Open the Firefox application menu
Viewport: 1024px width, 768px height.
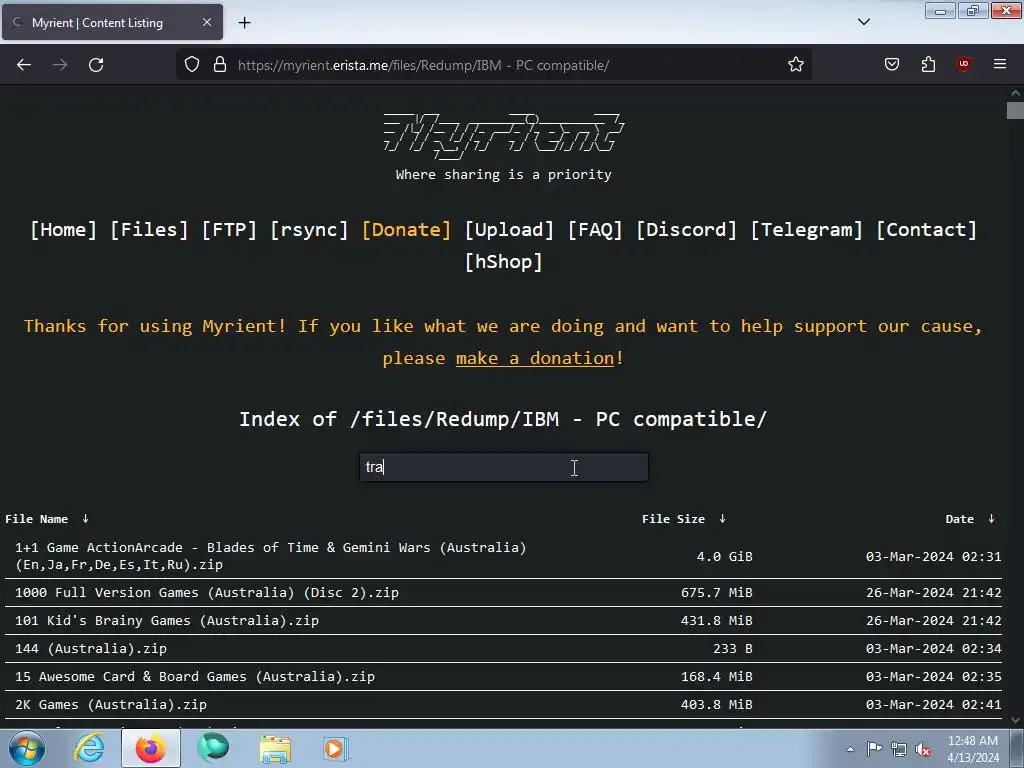[1000, 65]
